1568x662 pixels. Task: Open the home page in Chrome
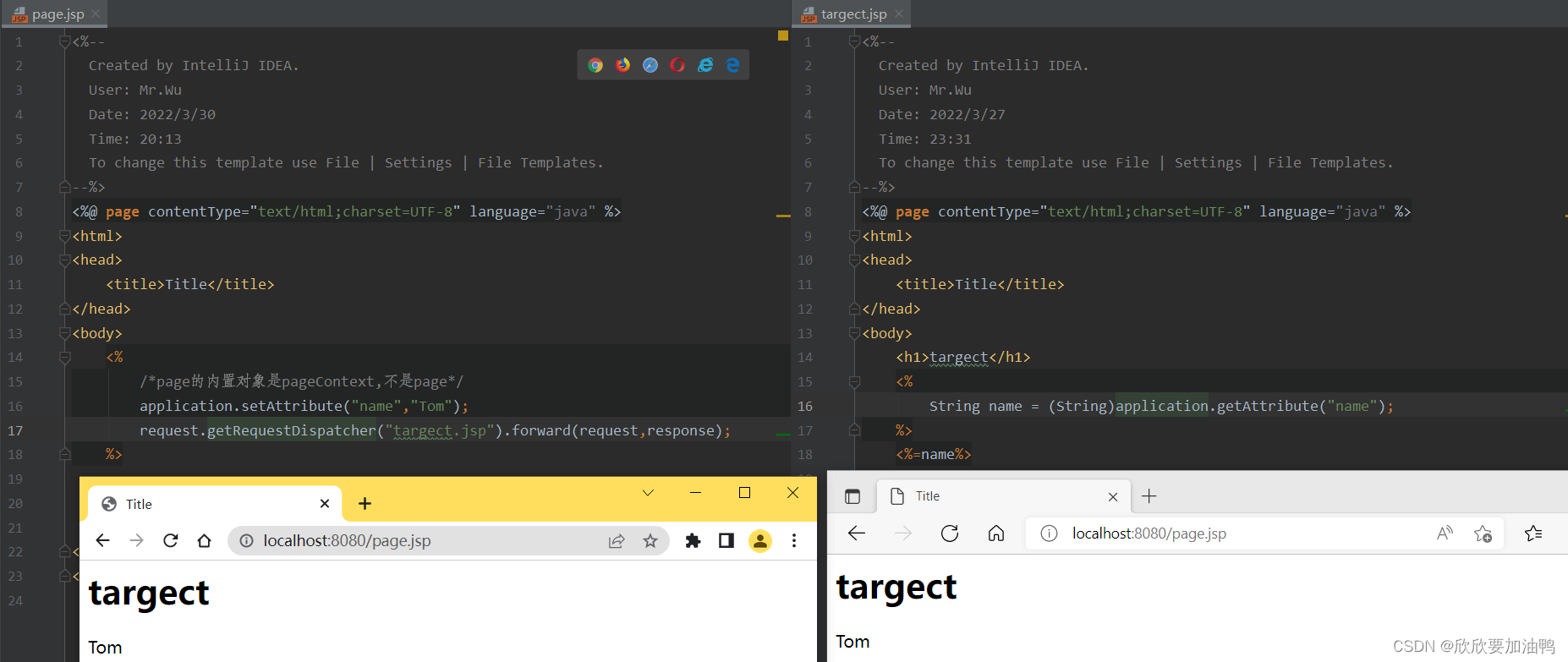tap(204, 540)
